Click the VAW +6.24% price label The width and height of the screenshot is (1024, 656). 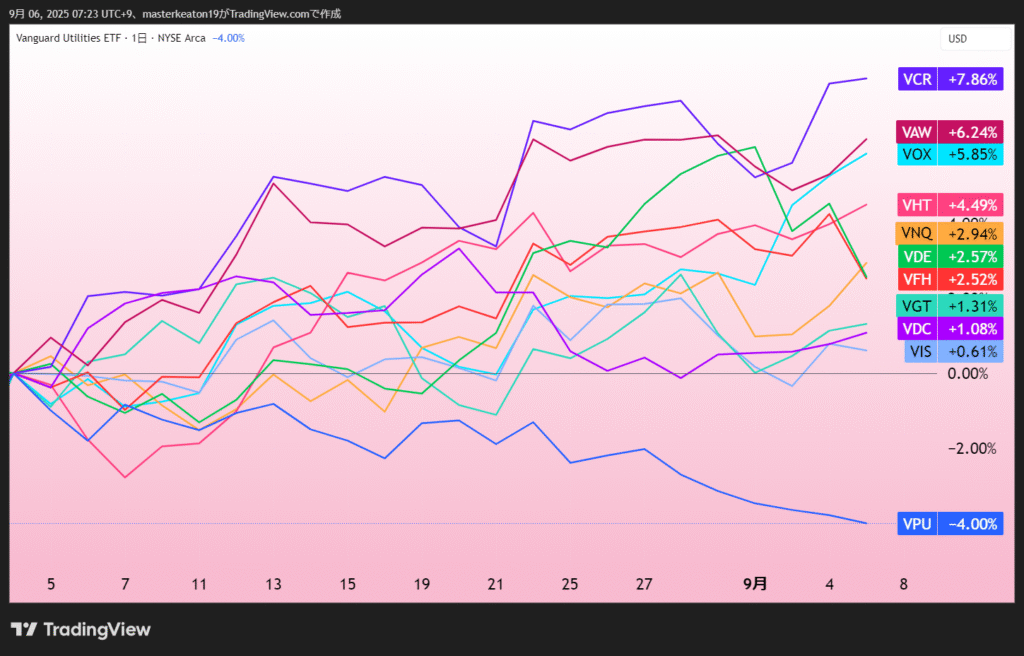click(950, 132)
